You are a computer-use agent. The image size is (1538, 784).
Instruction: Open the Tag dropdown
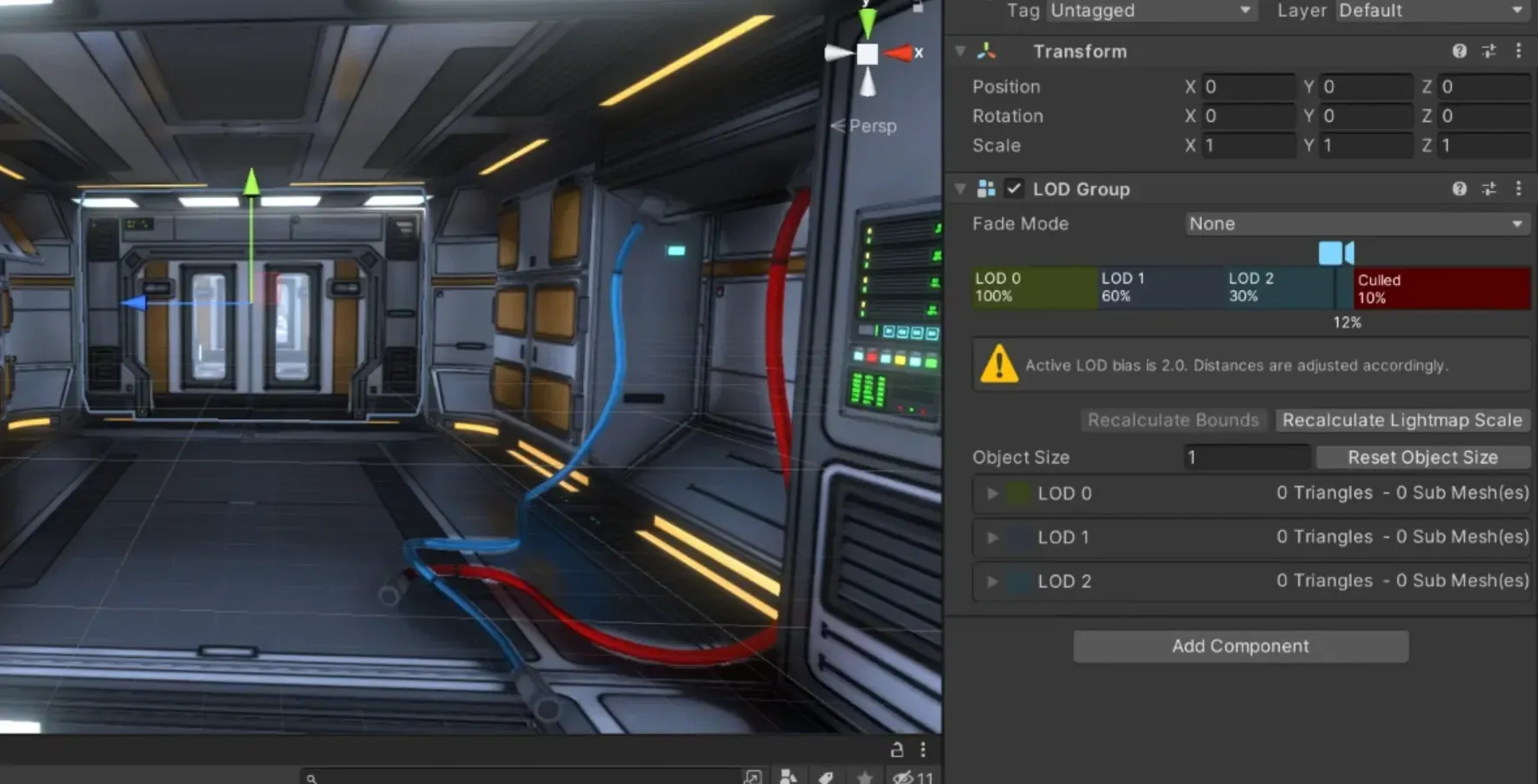[x=1150, y=10]
